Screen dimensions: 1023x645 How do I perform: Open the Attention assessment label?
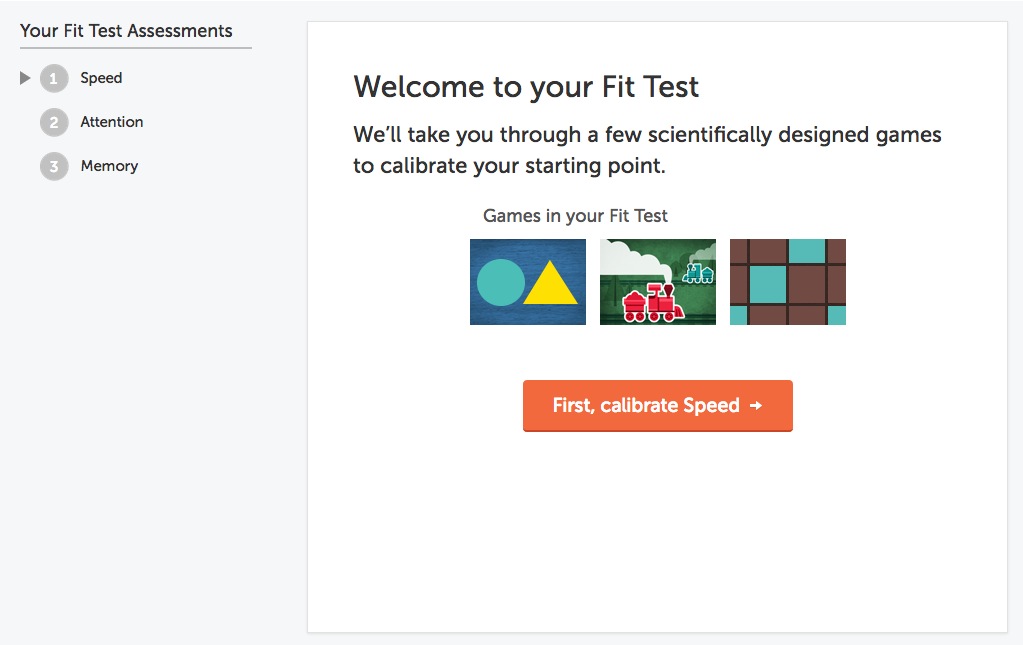tap(112, 122)
